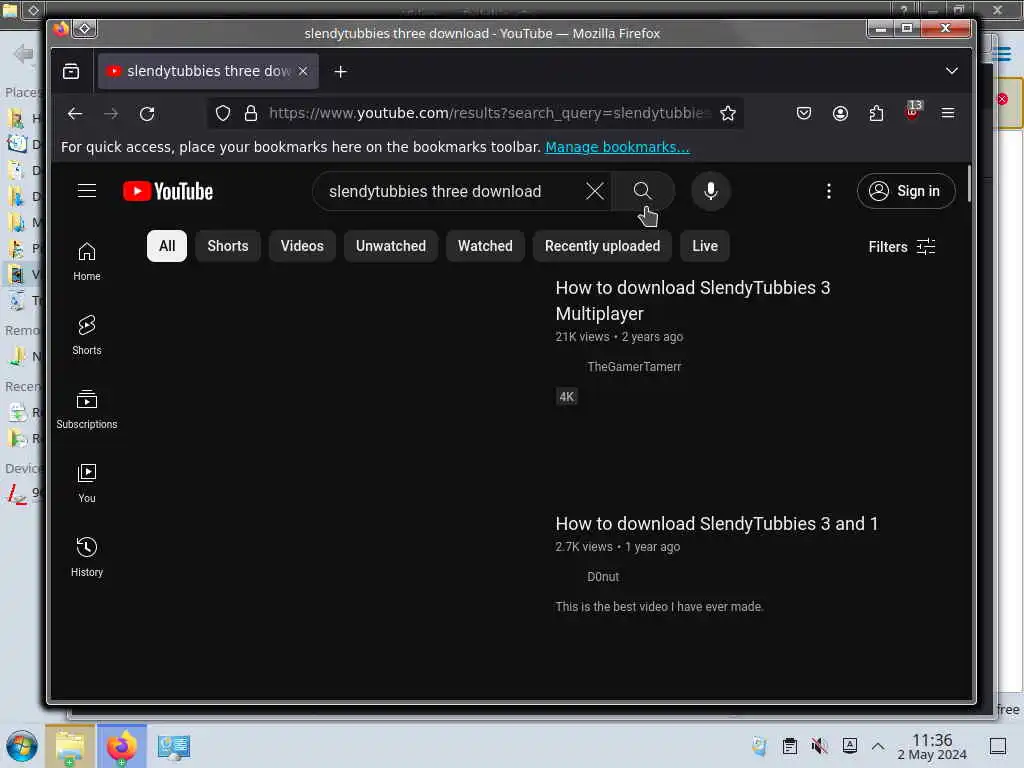Open How to download SlendyTubbies 3 Multiplayer
Viewport: 1024px width, 768px height.
(x=692, y=300)
